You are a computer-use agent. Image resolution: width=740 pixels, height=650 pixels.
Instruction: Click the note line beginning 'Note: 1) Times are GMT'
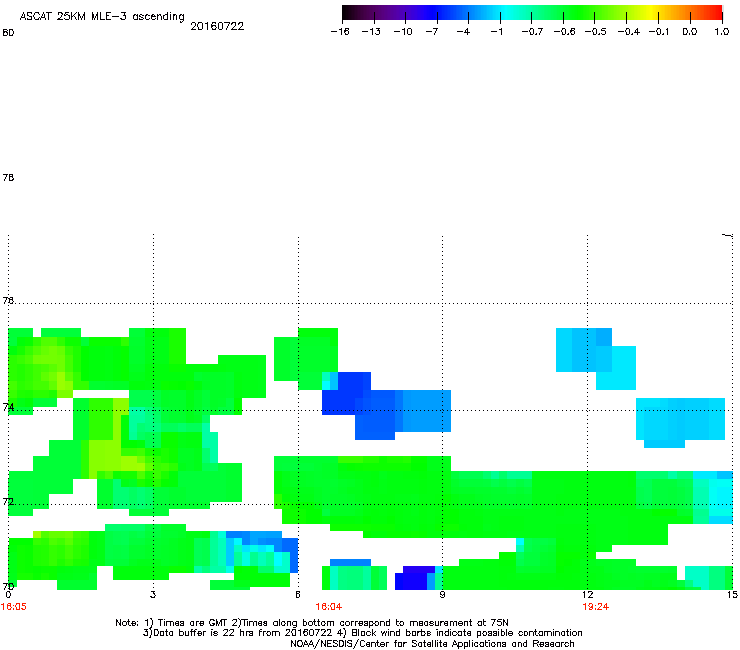click(x=311, y=623)
